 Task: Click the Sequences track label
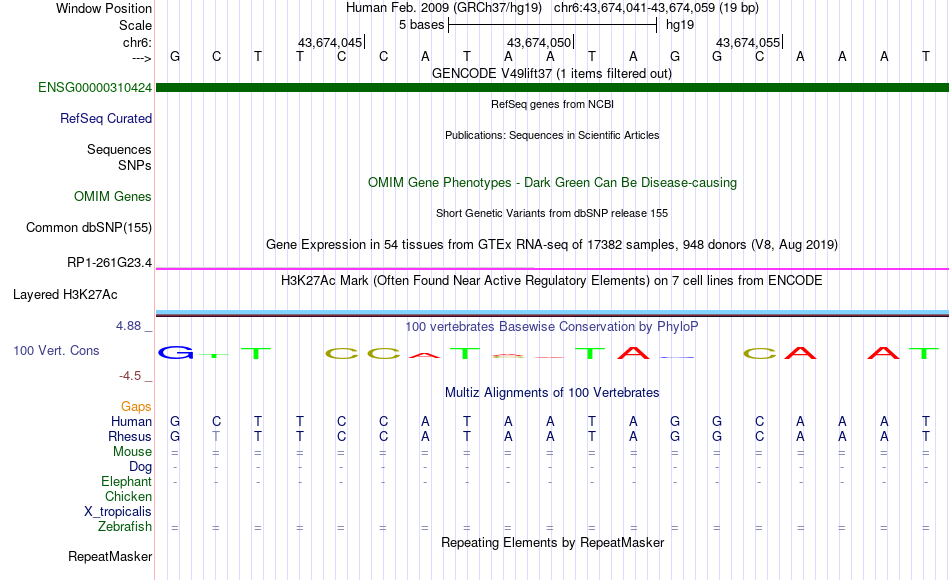pos(119,149)
